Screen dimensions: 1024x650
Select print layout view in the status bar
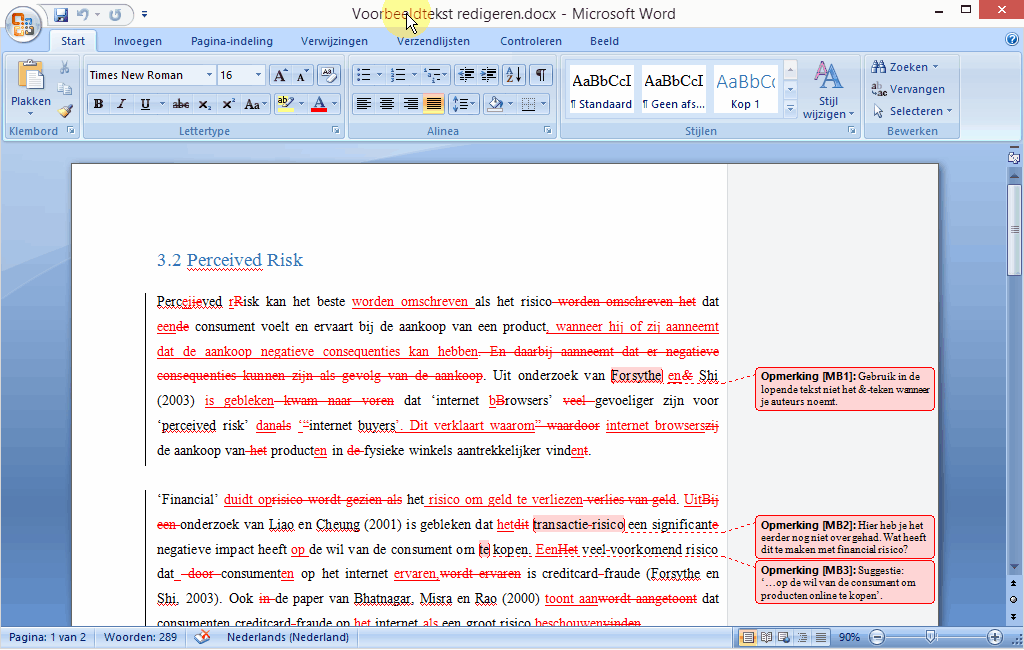click(x=748, y=637)
